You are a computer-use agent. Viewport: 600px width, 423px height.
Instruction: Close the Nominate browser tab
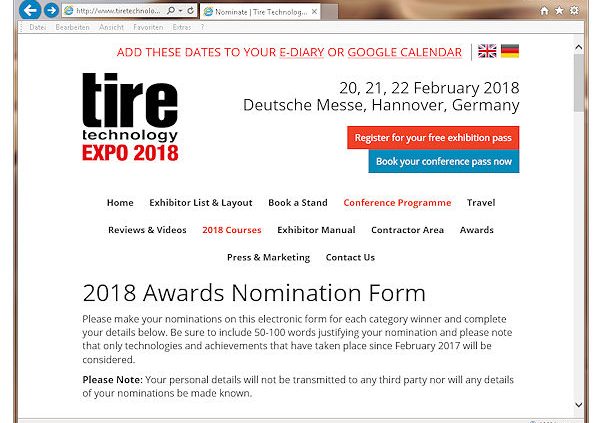(314, 12)
